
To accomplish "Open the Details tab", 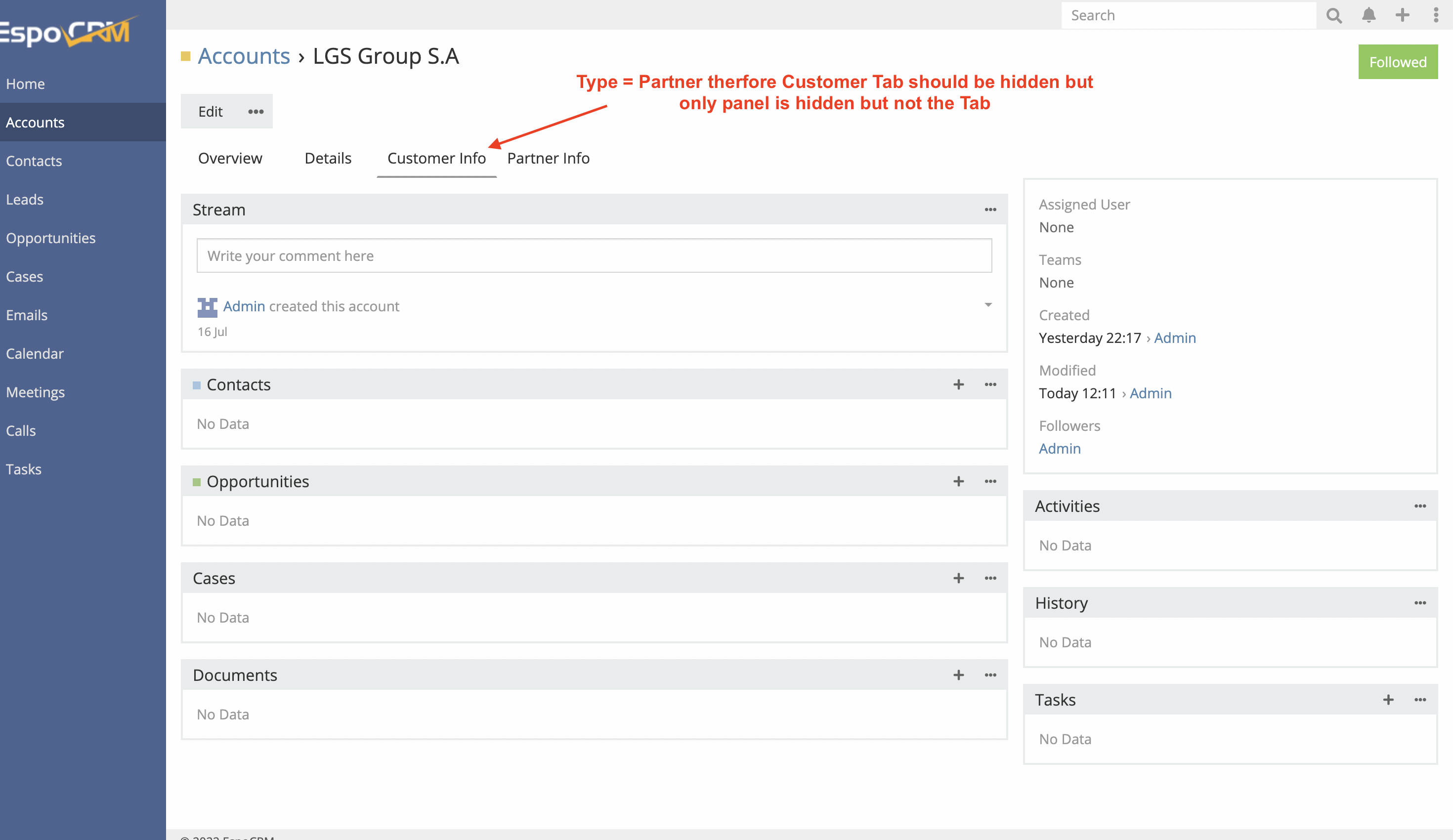I will [x=328, y=158].
